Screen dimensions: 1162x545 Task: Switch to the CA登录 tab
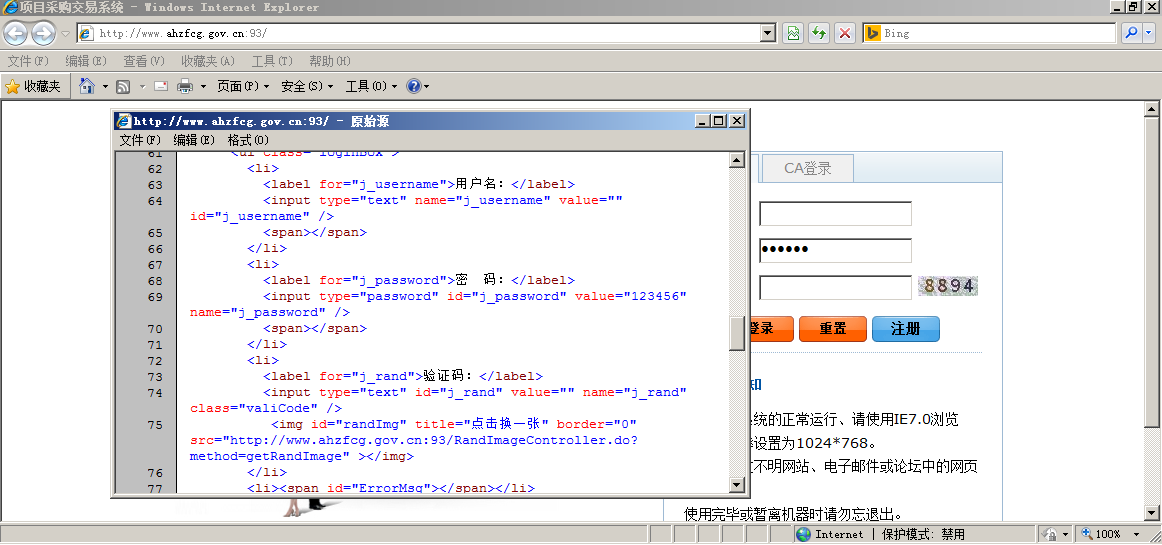pyautogui.click(x=808, y=168)
